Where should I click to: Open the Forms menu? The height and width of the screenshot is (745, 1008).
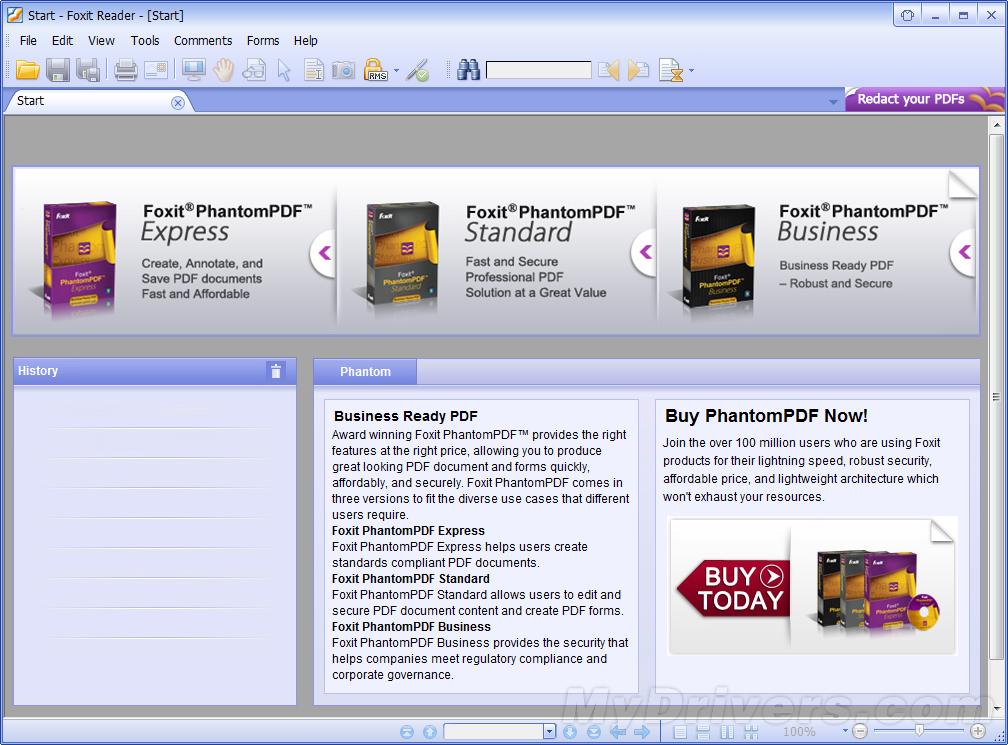(x=263, y=41)
